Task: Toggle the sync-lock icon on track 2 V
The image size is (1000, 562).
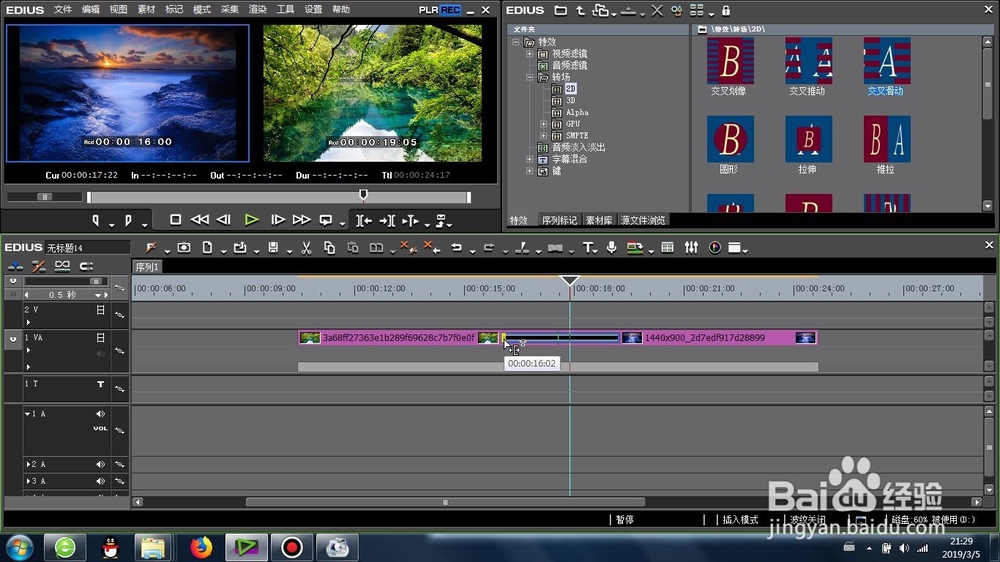Action: tap(119, 314)
